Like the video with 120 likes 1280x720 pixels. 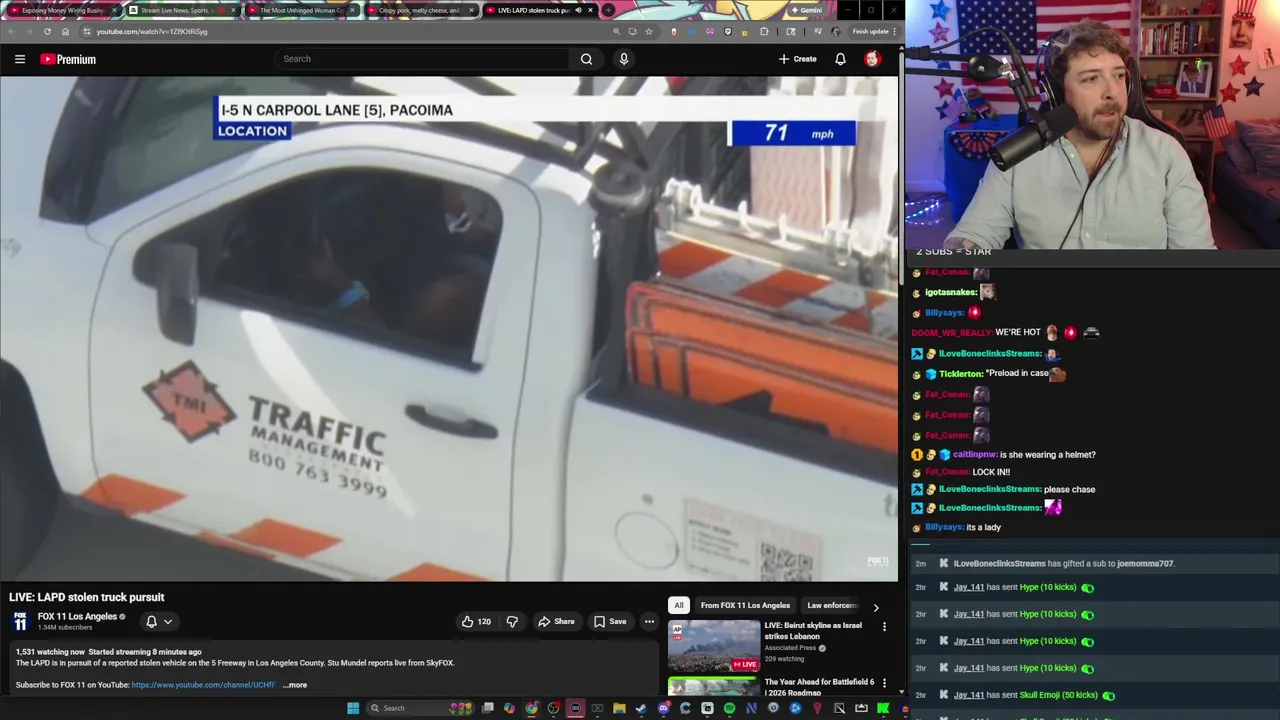pos(476,621)
